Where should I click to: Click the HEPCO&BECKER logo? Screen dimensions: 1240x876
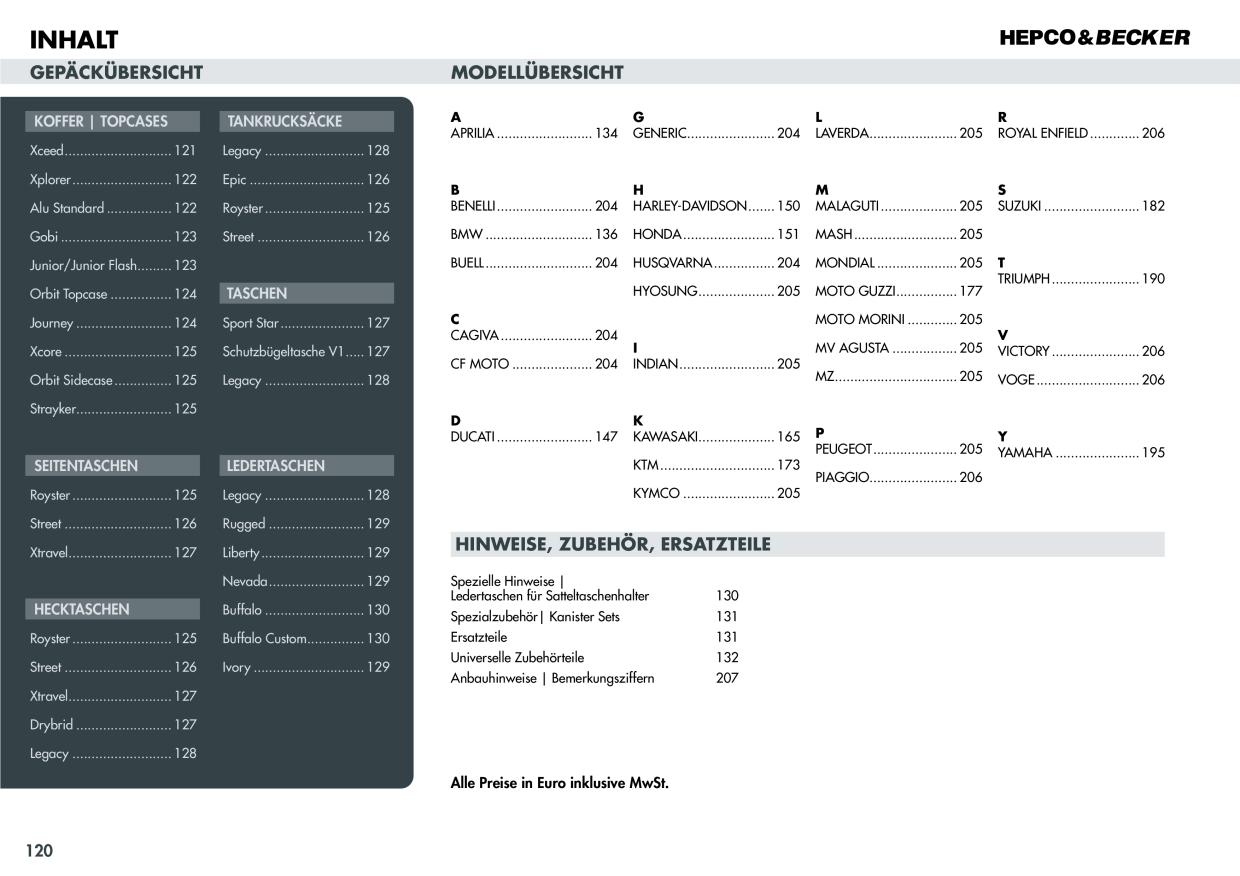(1095, 38)
